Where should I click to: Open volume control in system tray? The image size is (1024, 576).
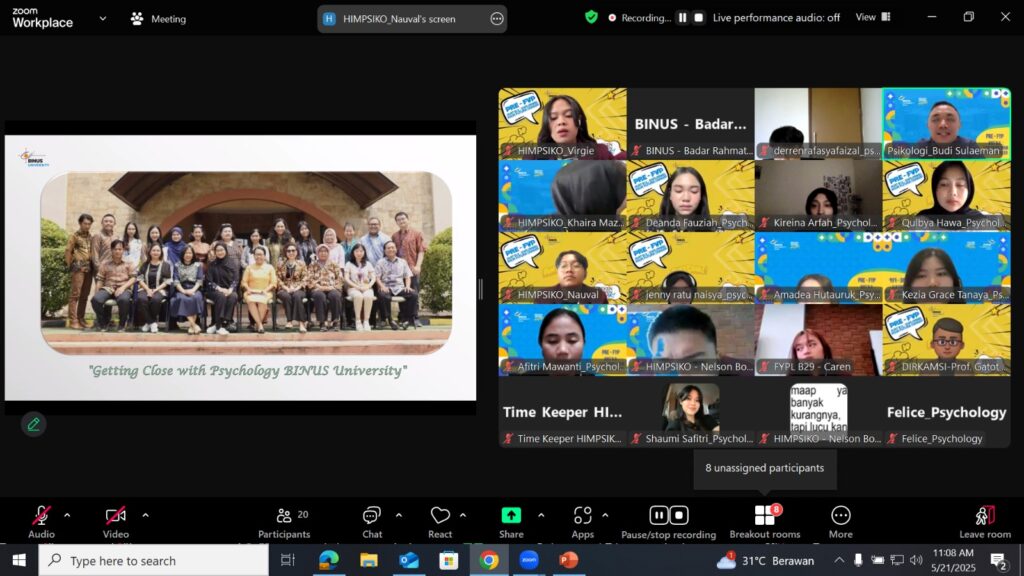pos(916,560)
